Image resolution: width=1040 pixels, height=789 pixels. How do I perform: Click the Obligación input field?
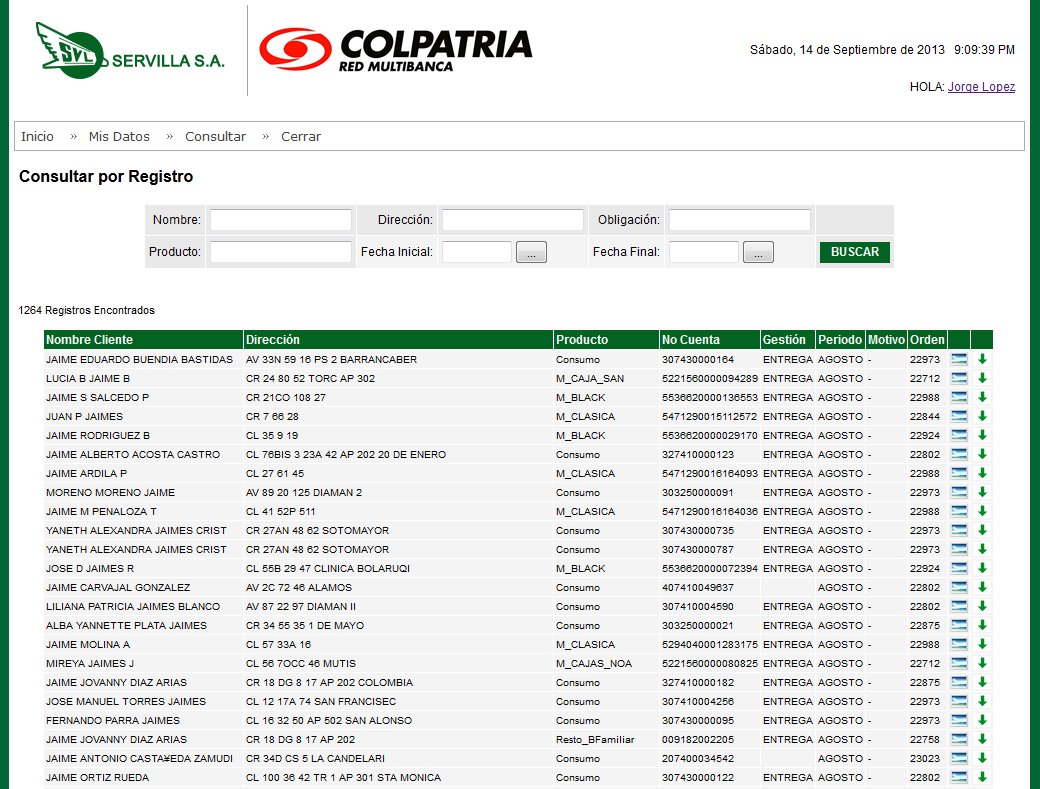740,219
